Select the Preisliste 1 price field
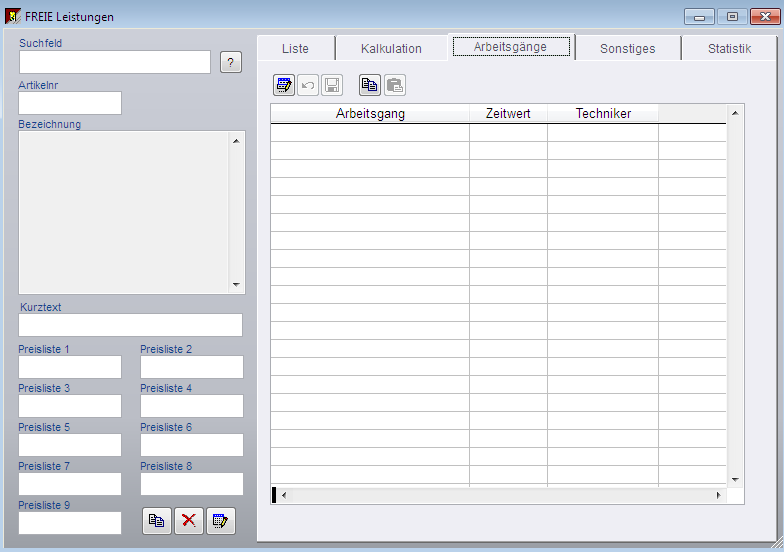Screen dimensions: 784x552 70,367
